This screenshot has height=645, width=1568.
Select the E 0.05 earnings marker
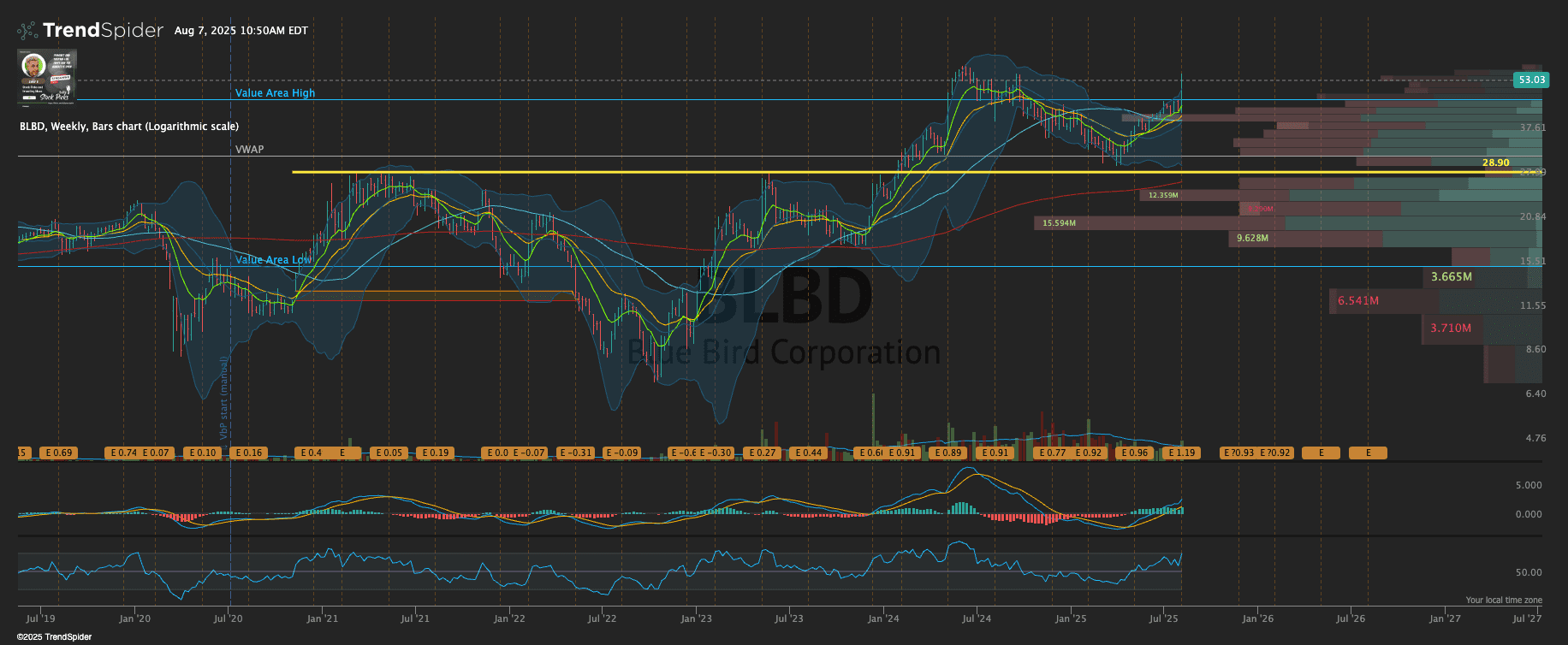389,453
